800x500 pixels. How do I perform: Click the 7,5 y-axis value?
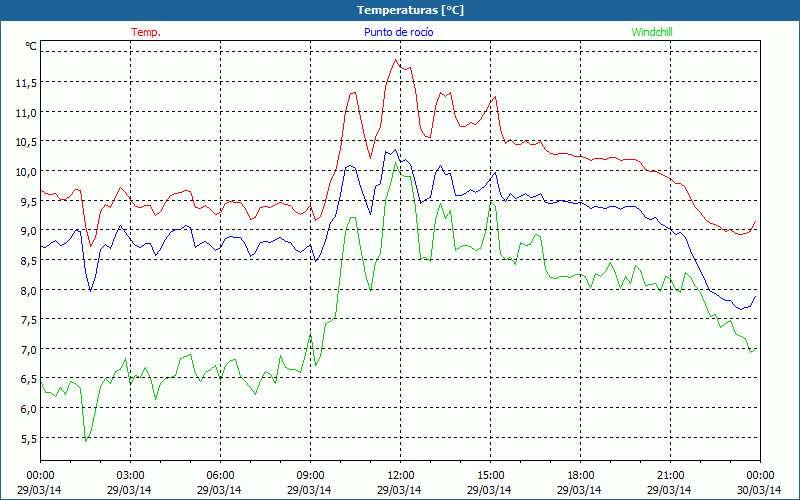(28, 320)
